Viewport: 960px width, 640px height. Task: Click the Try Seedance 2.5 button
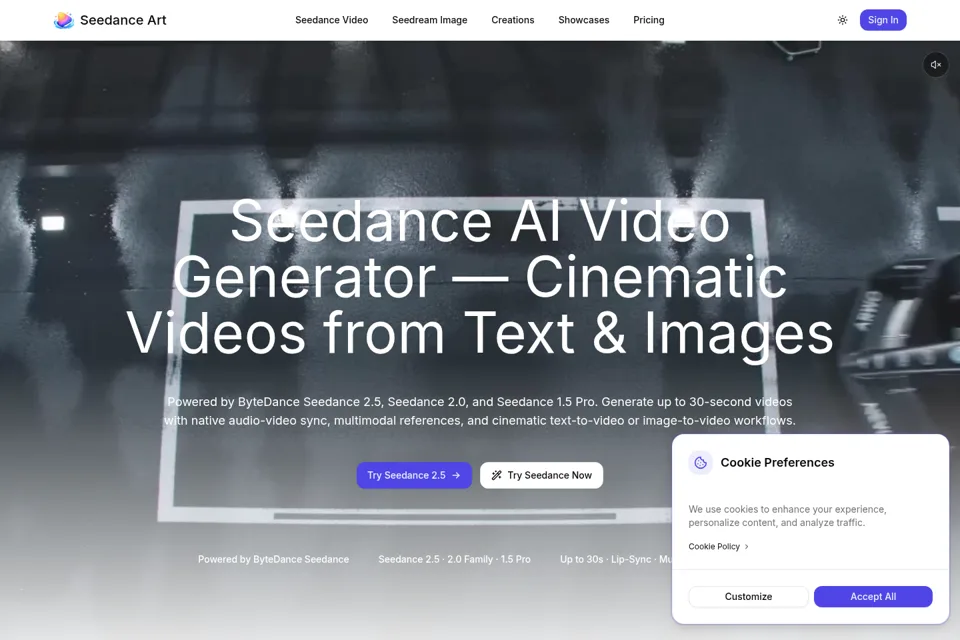[x=414, y=475]
